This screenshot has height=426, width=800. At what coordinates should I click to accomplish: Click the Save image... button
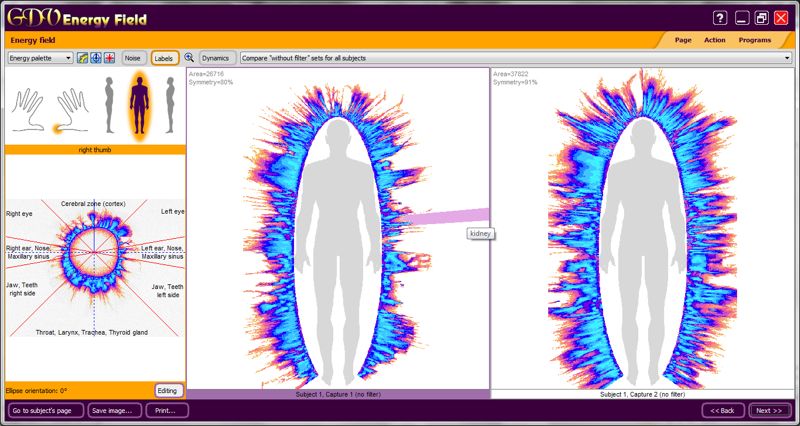pos(114,410)
